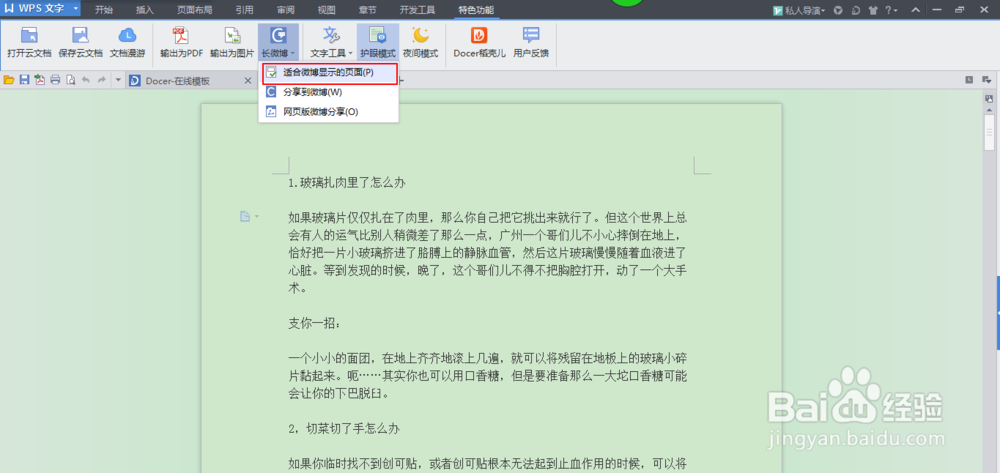Expand side task pane blue arrow handle
The image size is (1000, 473).
997,313
